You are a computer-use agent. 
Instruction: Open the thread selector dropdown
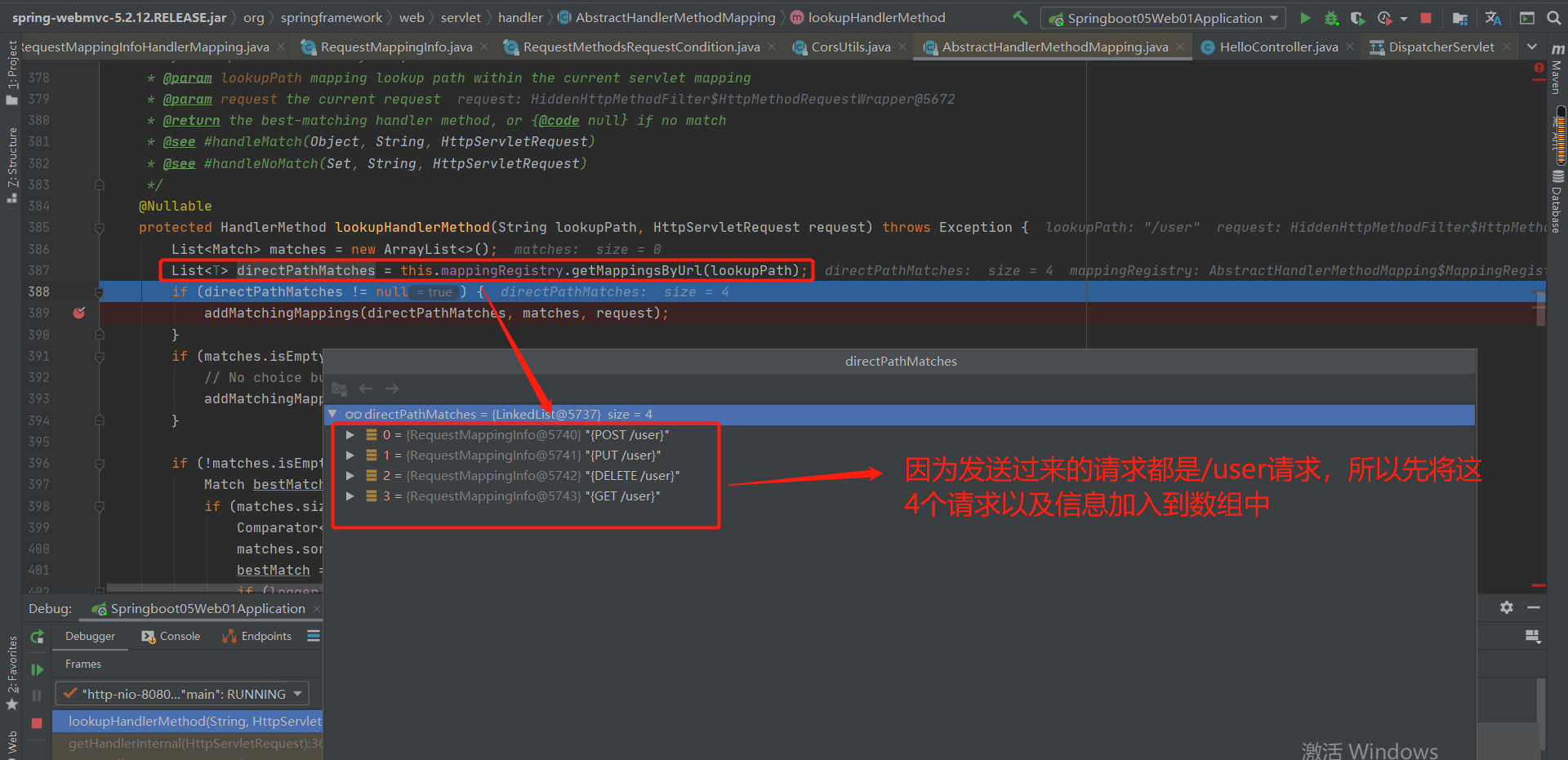tap(182, 694)
